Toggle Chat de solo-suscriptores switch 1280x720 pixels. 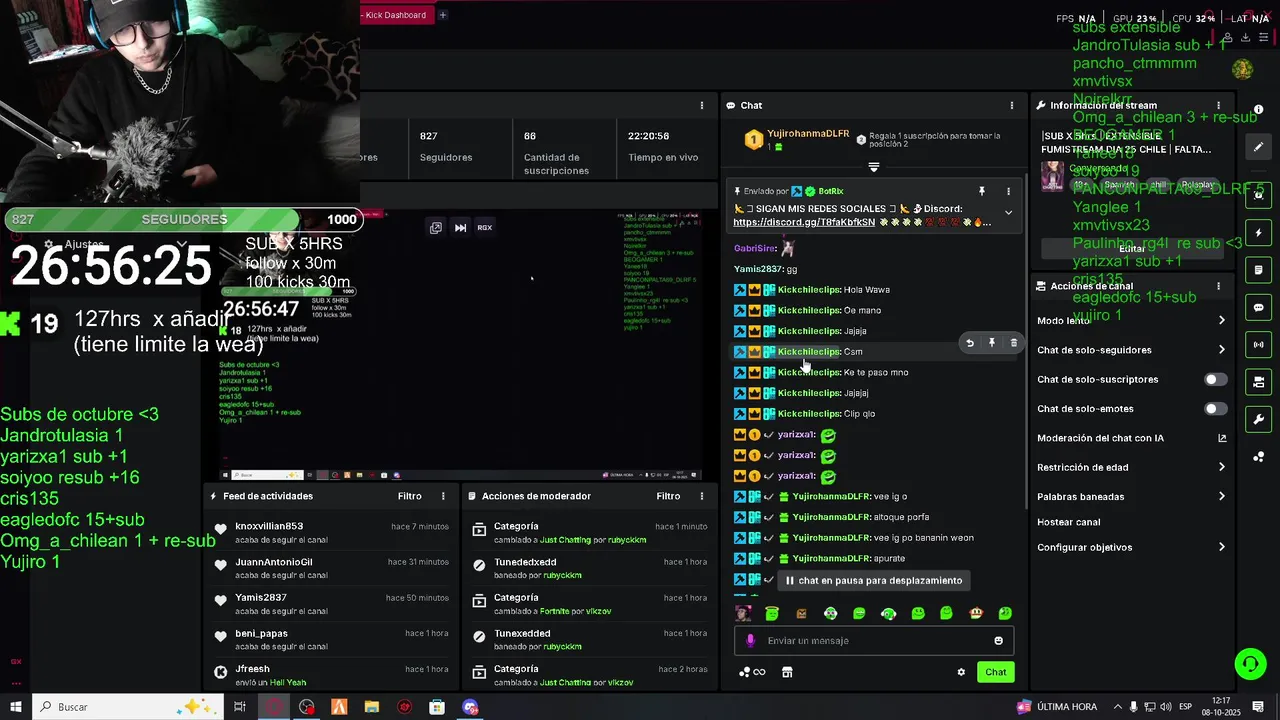pyautogui.click(x=1215, y=380)
